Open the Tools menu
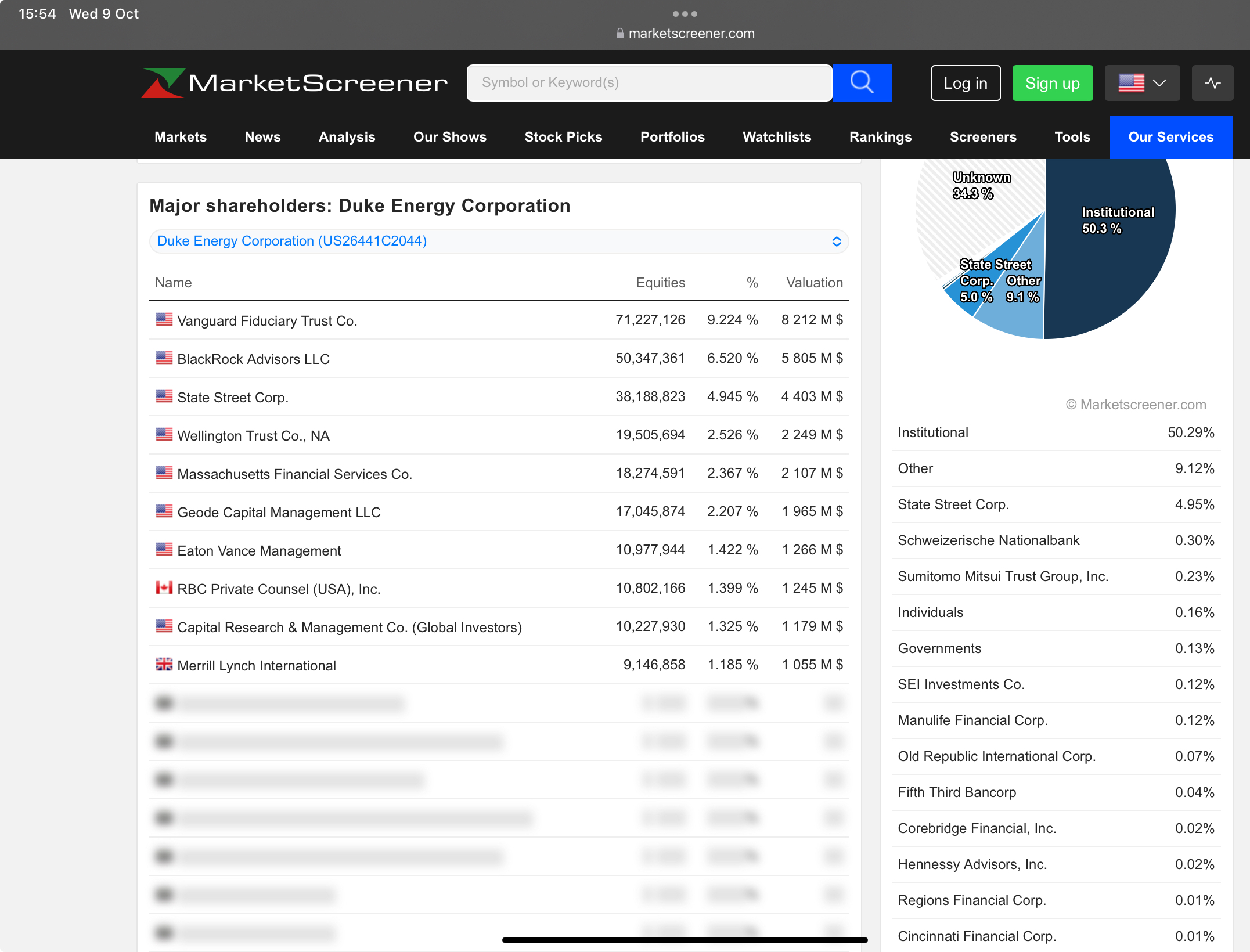Image resolution: width=1250 pixels, height=952 pixels. (1072, 137)
